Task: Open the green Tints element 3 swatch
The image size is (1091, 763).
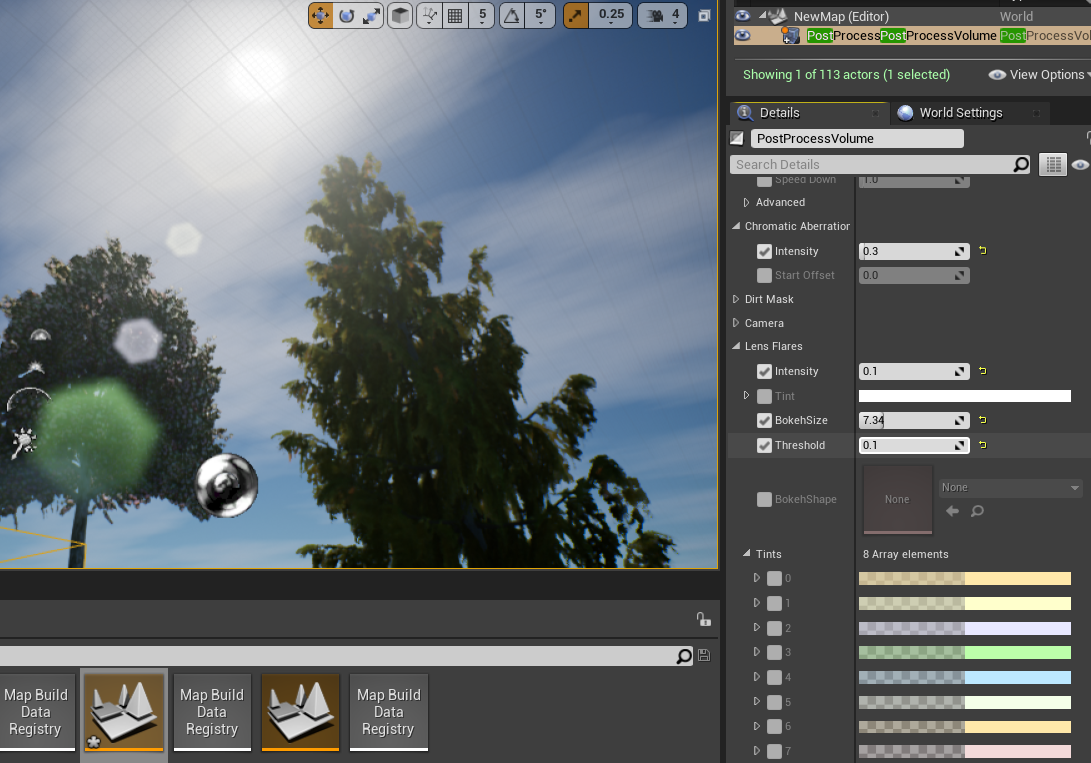Action: tap(964, 652)
